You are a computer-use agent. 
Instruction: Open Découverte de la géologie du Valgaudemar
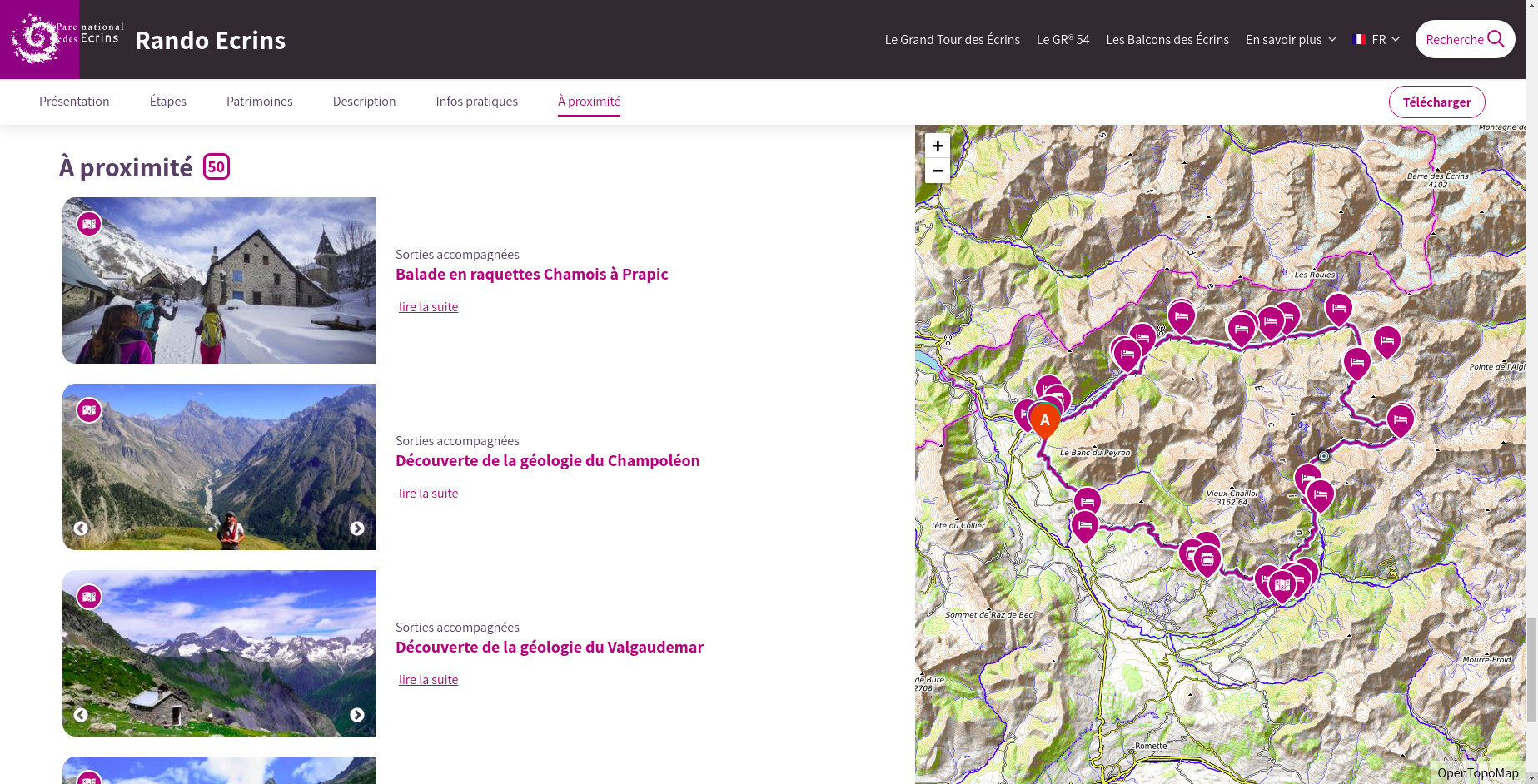pyautogui.click(x=550, y=647)
